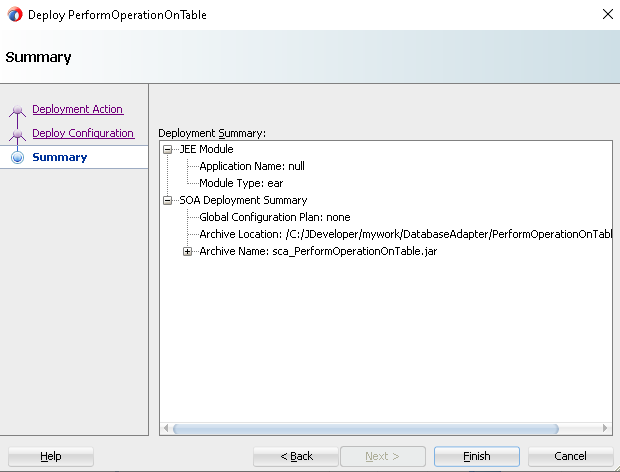Select the 'Archive Name: sca_PerformOperationOnTable.jar' row
620x472 pixels.
tap(318, 251)
